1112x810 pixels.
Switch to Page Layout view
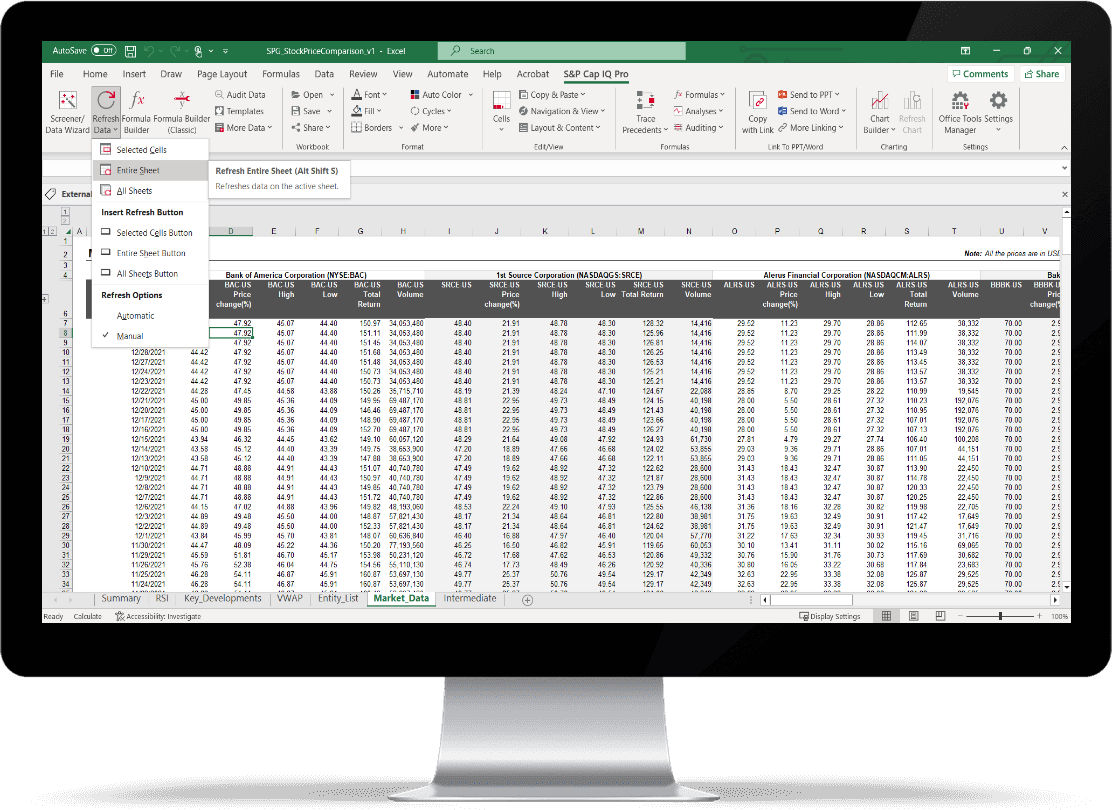(913, 616)
